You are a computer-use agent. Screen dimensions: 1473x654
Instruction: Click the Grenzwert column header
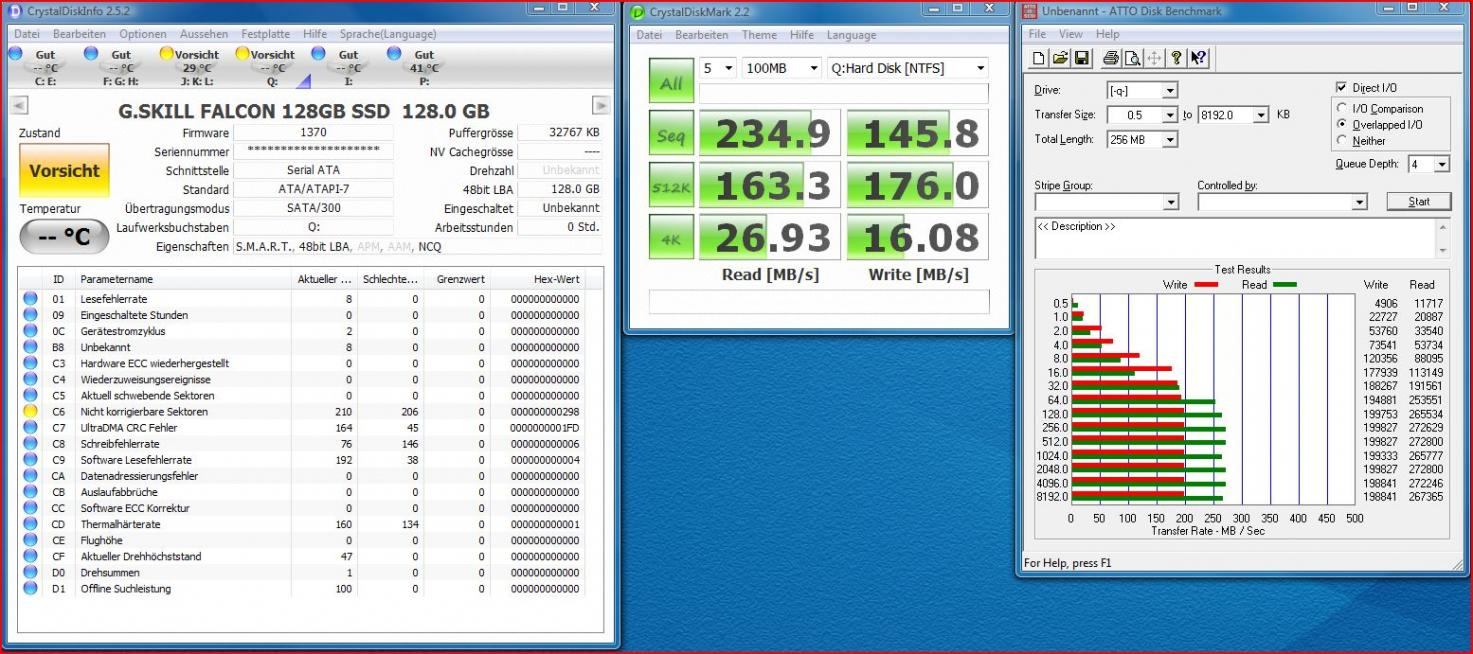pyautogui.click(x=459, y=279)
